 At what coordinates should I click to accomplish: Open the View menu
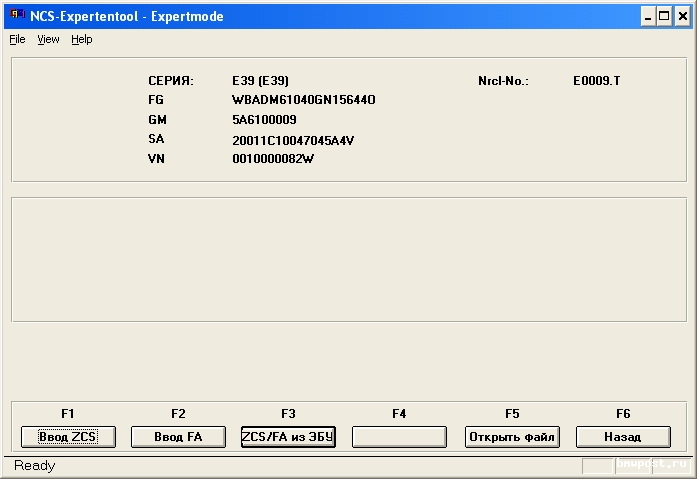[48, 39]
